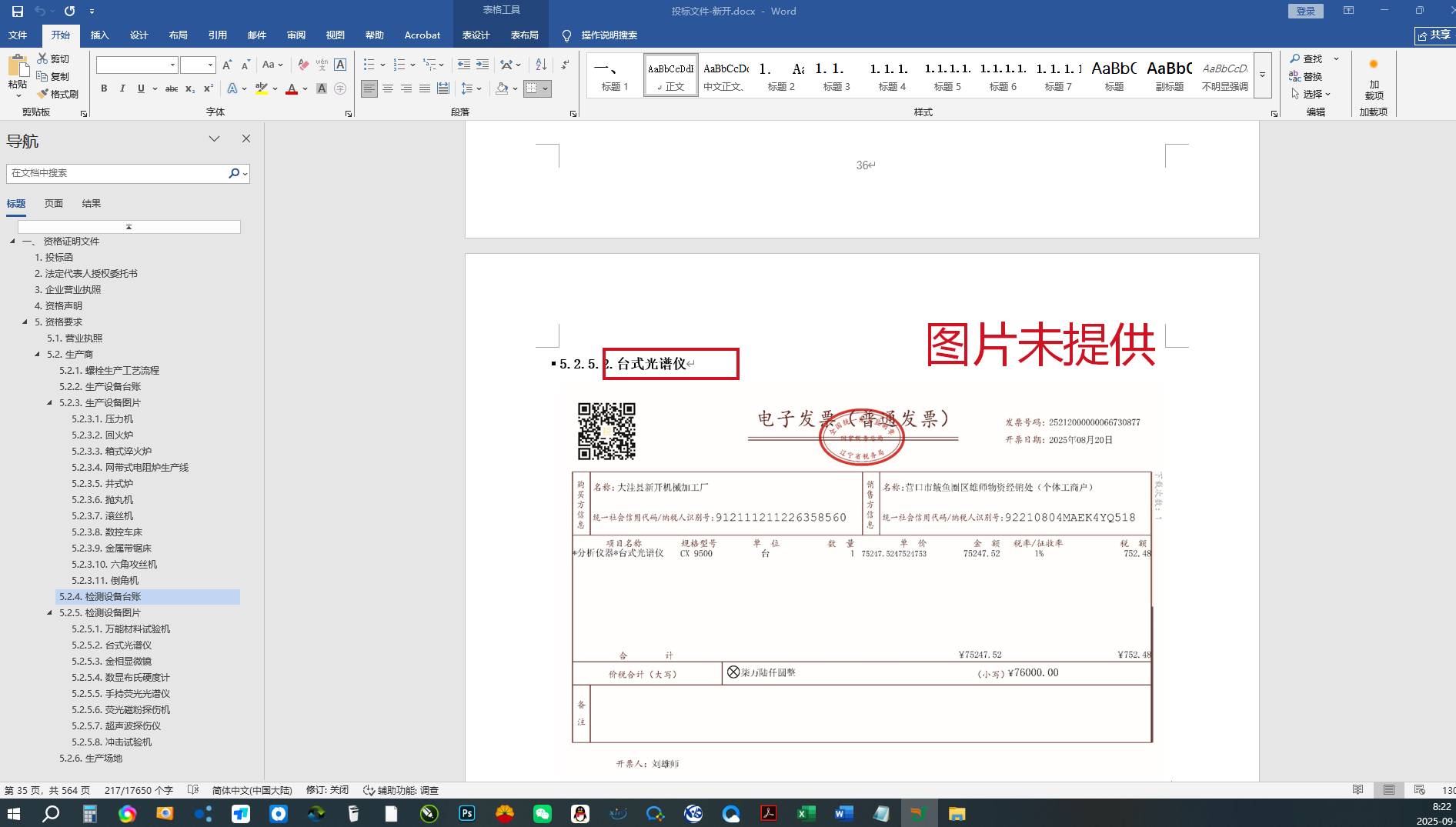Click the search magnifier in the navigation box
The height and width of the screenshot is (827, 1456).
click(x=234, y=173)
